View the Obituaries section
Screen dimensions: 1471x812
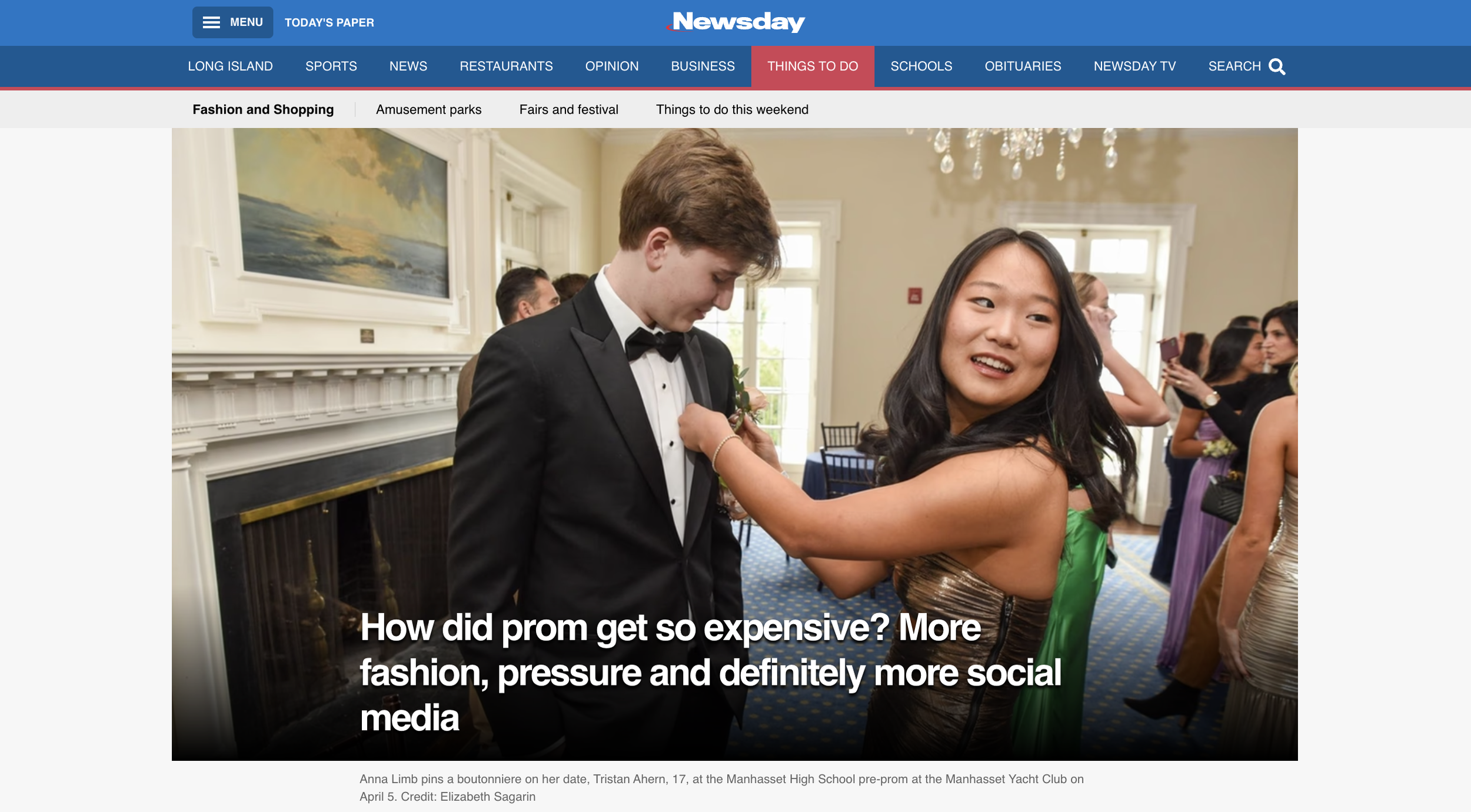[1023, 66]
